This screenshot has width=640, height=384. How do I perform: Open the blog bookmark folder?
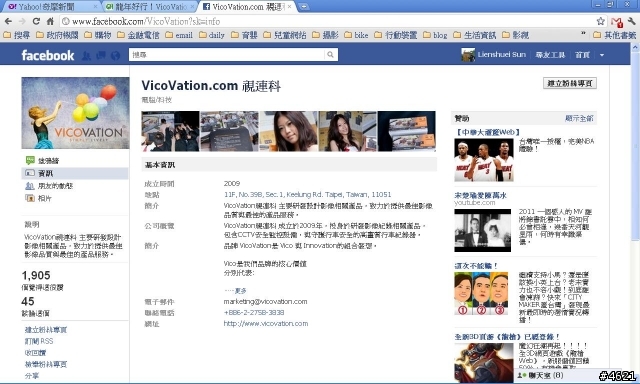coord(435,35)
